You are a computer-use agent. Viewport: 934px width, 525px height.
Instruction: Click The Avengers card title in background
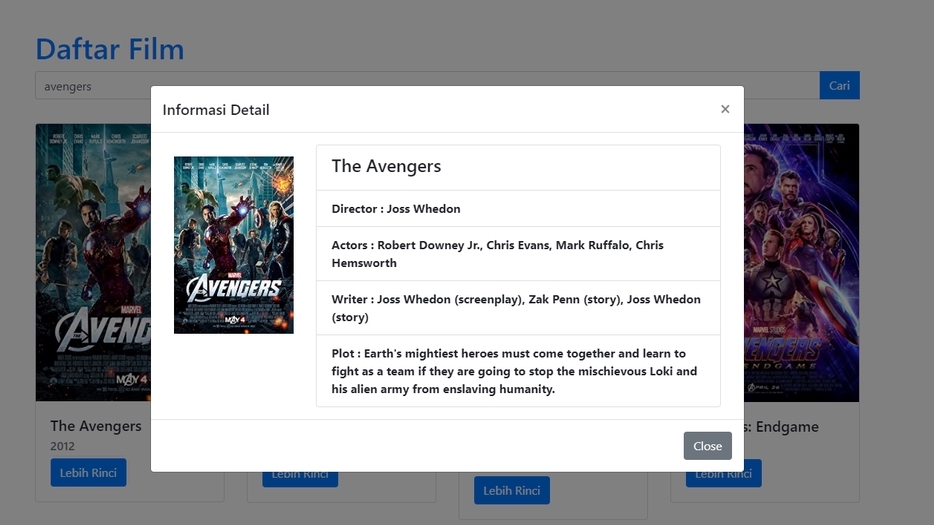(96, 426)
